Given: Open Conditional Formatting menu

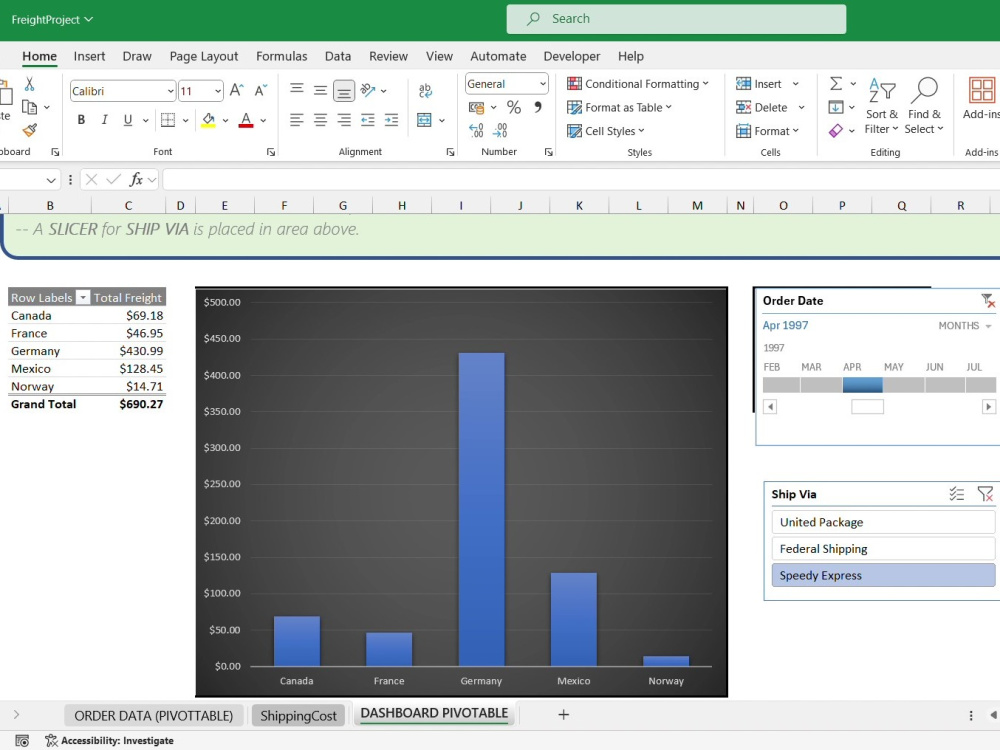Looking at the screenshot, I should point(638,84).
